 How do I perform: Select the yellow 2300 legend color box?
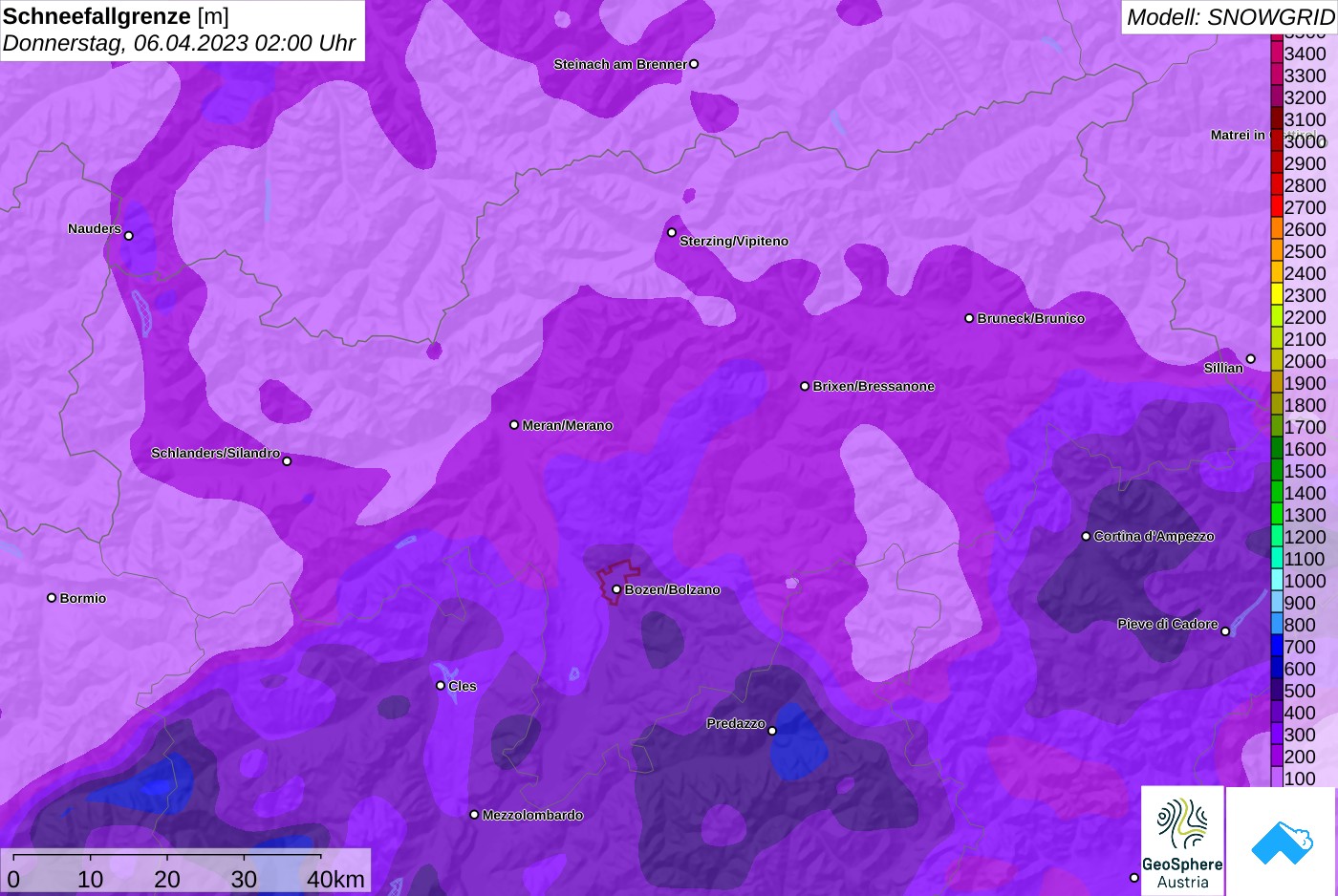(x=1277, y=294)
